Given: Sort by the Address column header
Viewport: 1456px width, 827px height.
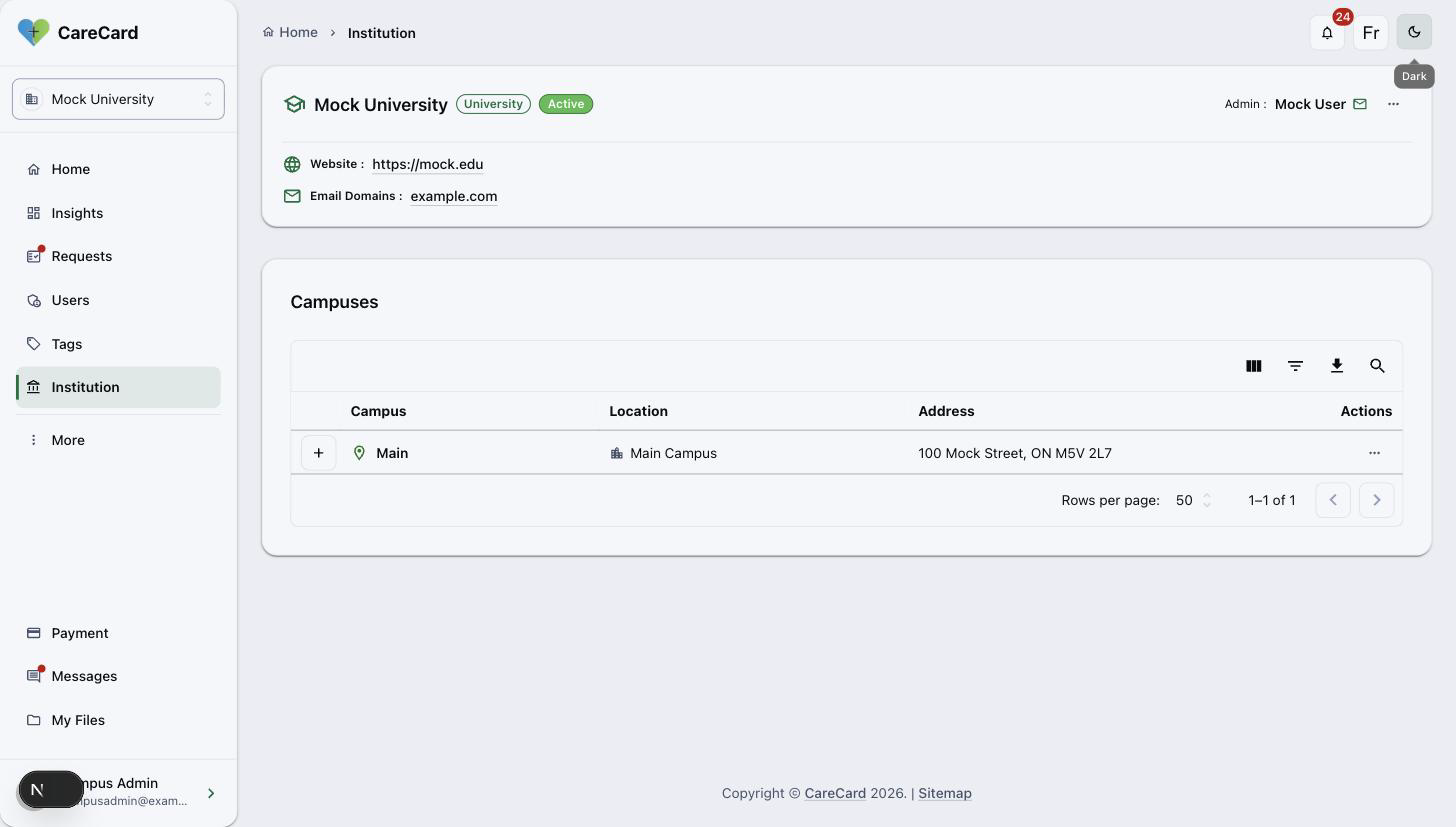Looking at the screenshot, I should [946, 411].
